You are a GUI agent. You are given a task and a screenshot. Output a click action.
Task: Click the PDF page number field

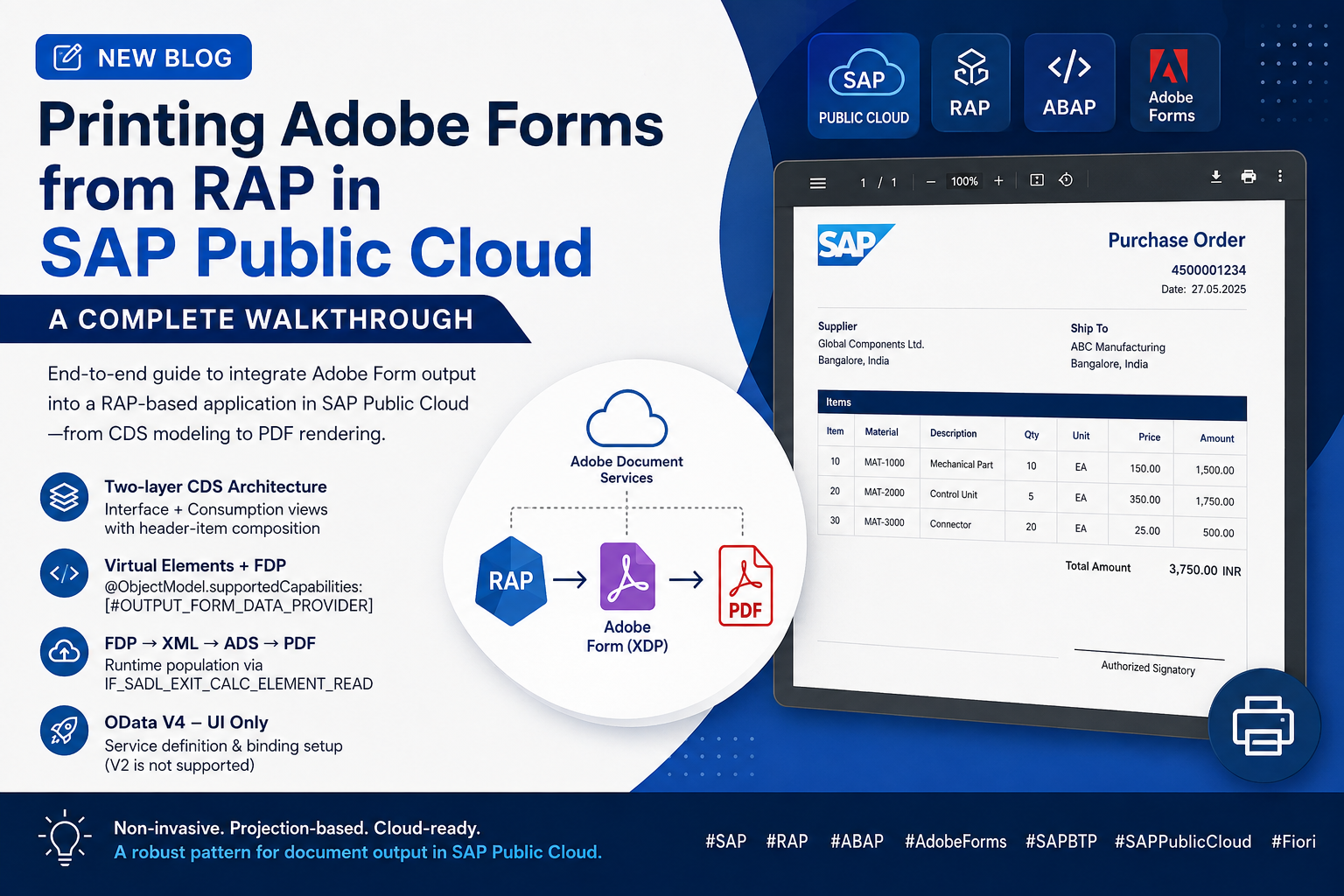point(864,182)
